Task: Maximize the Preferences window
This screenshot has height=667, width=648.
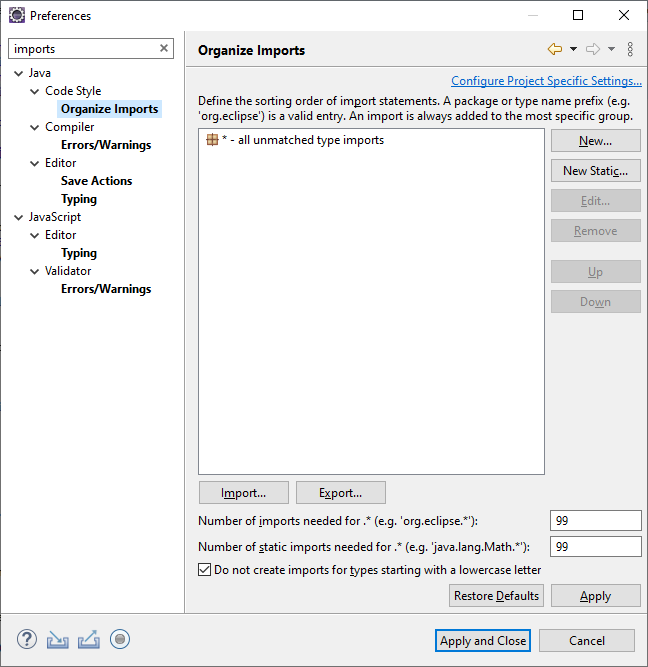Action: coord(578,15)
